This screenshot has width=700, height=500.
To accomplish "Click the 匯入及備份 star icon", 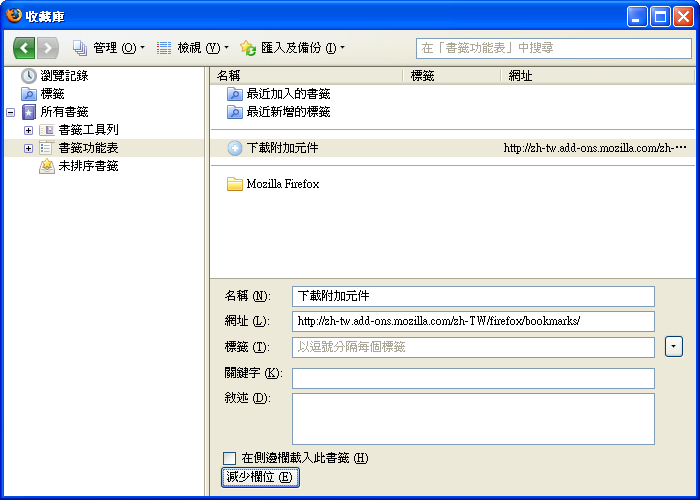I will [248, 48].
